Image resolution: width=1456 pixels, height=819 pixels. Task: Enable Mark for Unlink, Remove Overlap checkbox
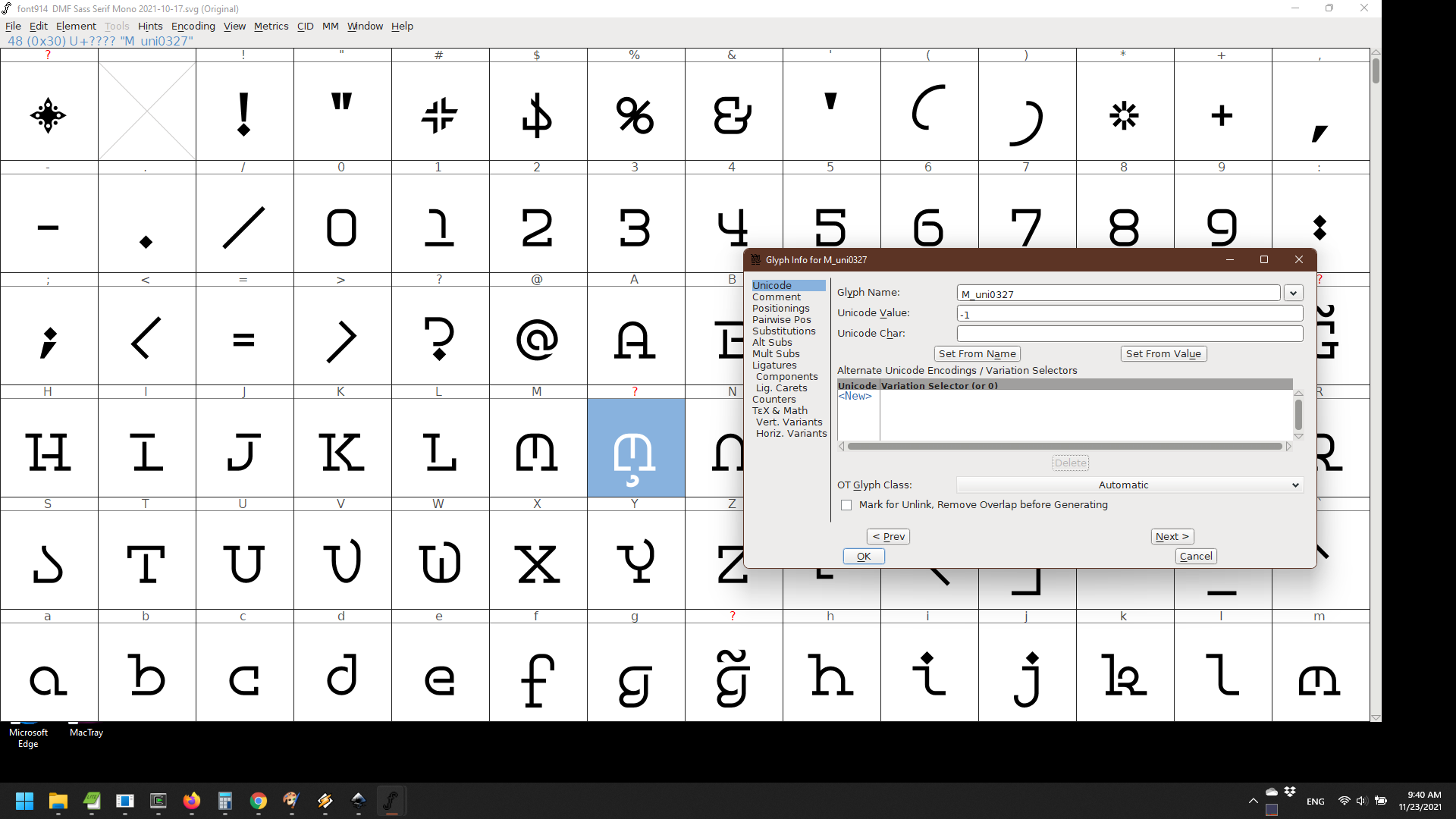846,505
